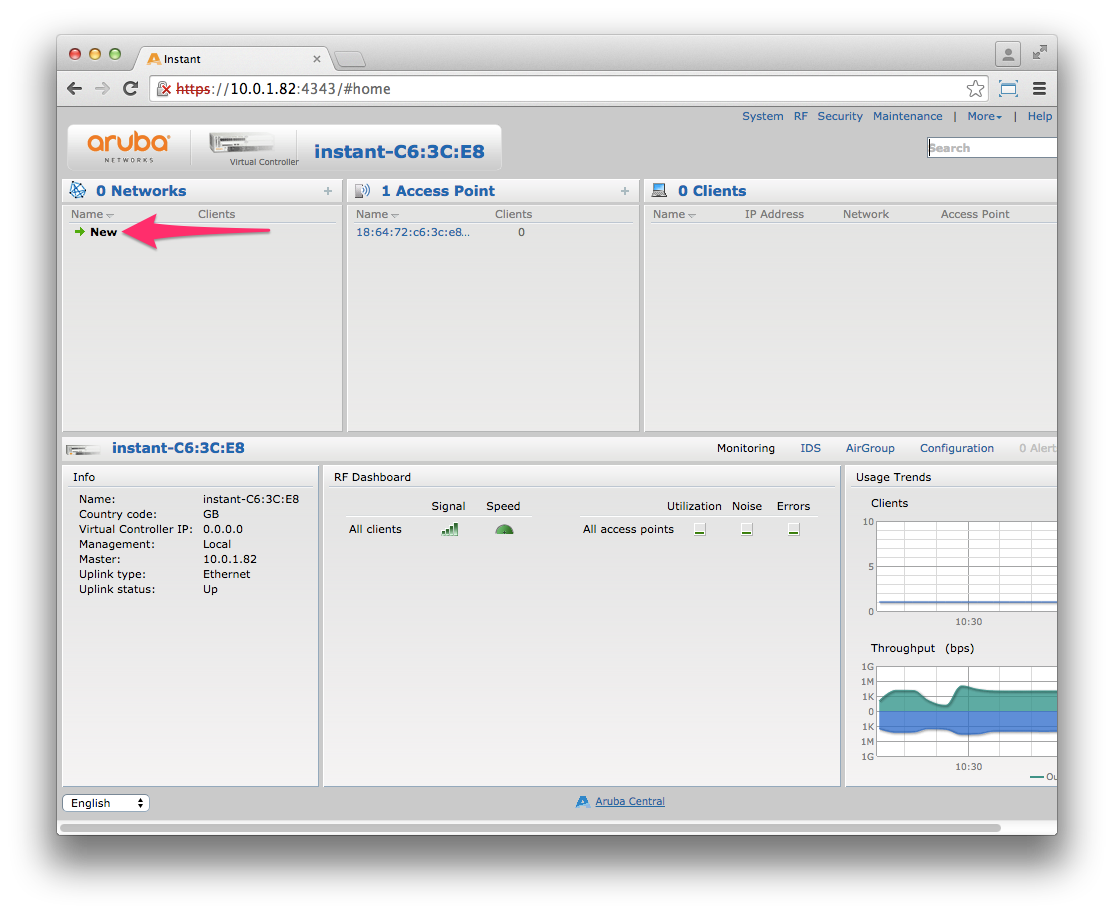Click the All clients Signal bars icon
This screenshot has height=914, width=1114.
[x=450, y=529]
